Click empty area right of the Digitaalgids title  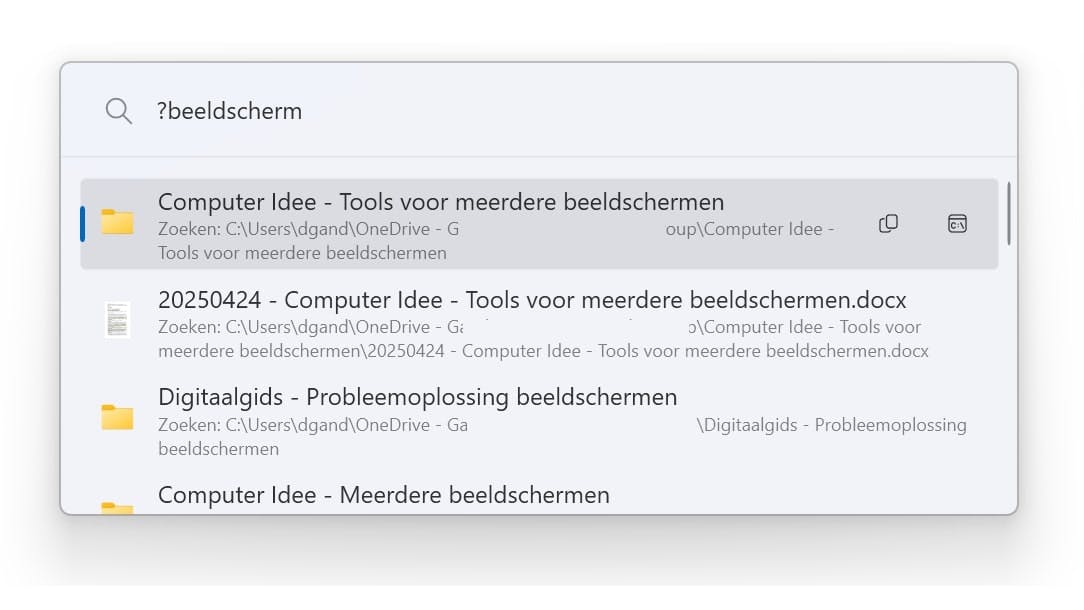coord(840,398)
